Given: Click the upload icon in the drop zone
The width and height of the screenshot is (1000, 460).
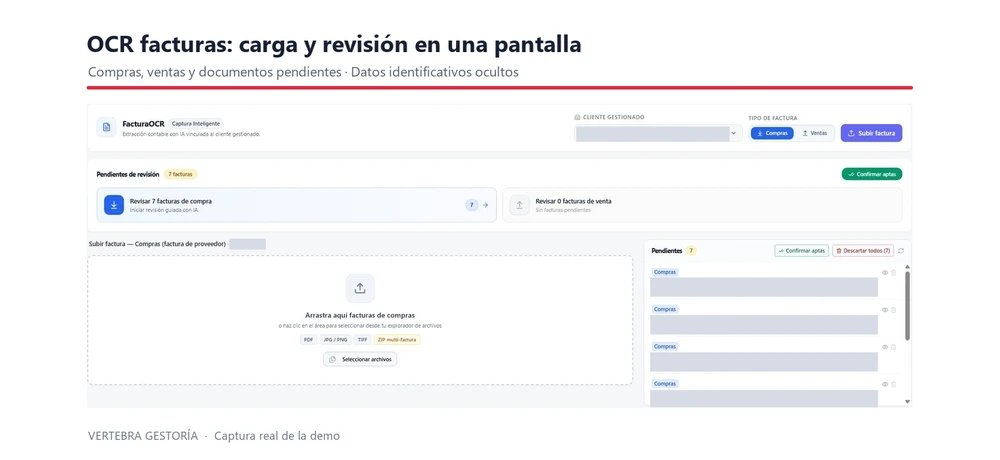Looking at the screenshot, I should (360, 288).
